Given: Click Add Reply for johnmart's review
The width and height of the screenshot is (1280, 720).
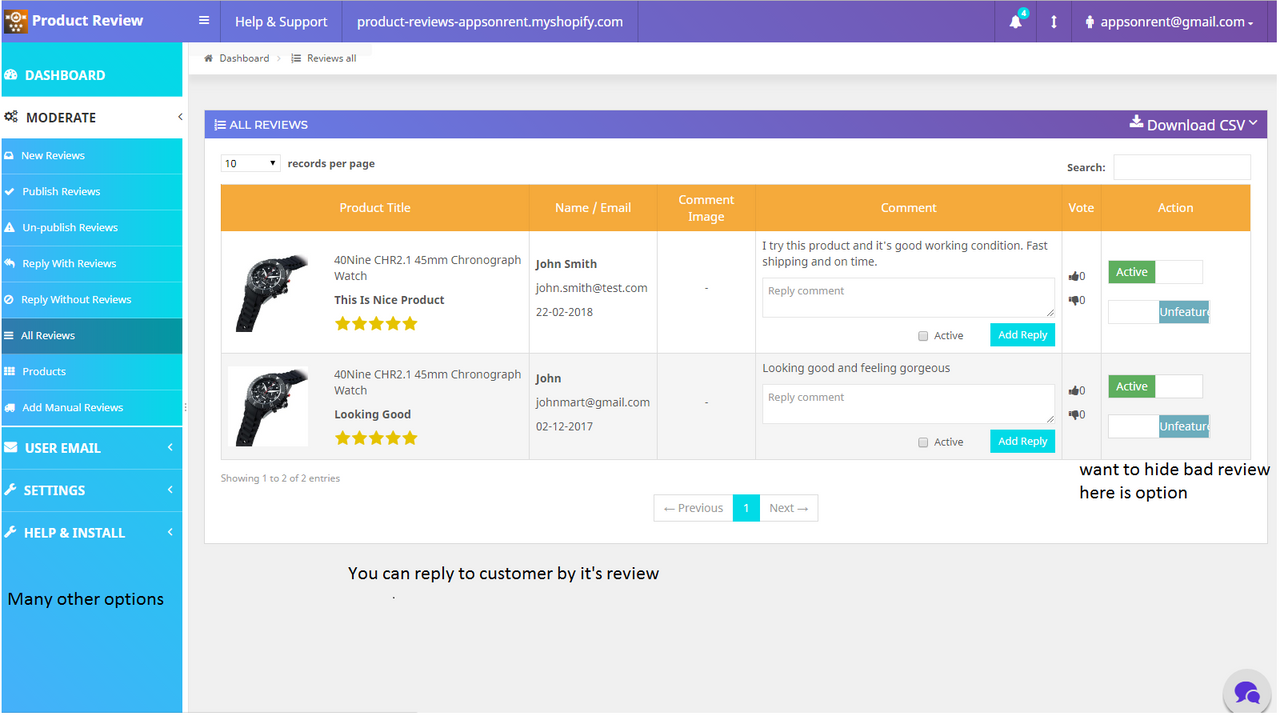Looking at the screenshot, I should pos(1022,441).
